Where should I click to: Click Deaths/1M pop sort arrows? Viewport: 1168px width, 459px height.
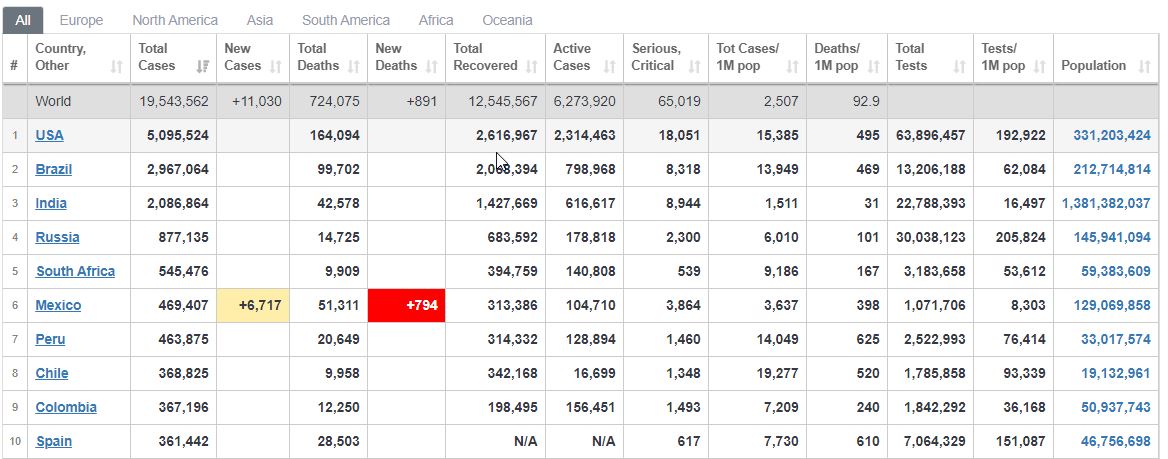click(x=873, y=67)
